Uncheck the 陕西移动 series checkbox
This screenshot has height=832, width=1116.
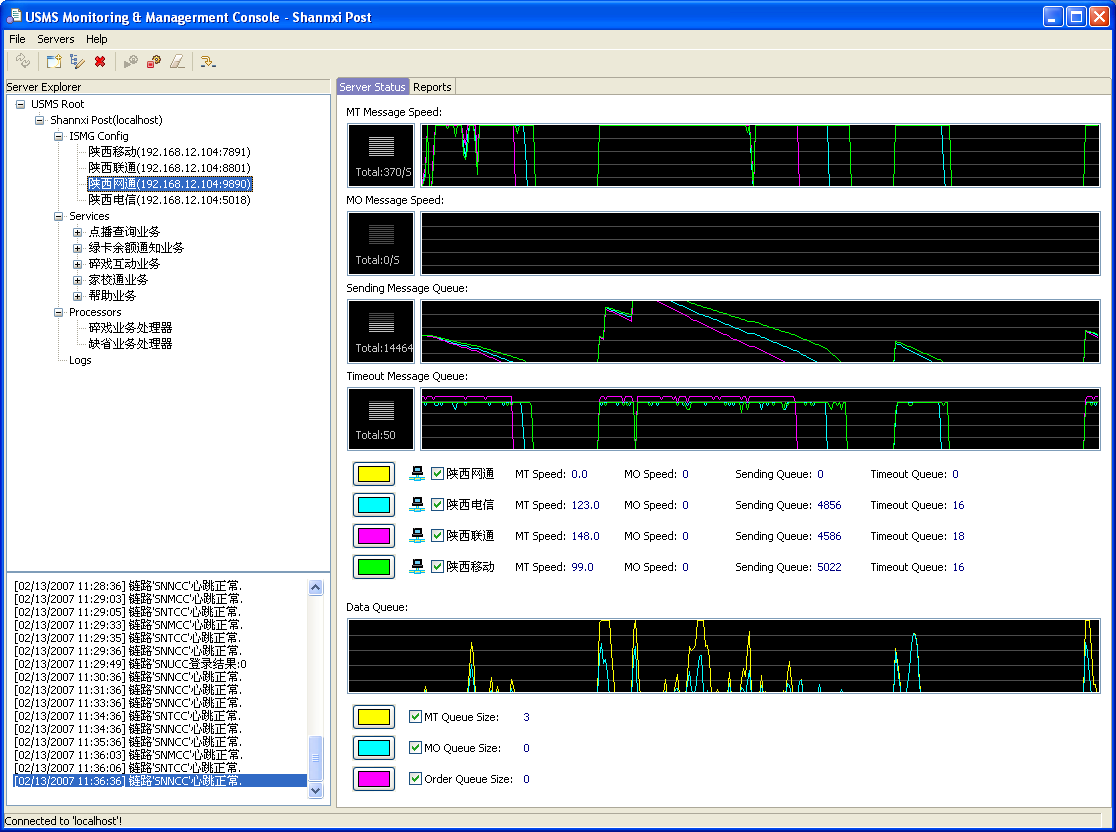[x=438, y=567]
